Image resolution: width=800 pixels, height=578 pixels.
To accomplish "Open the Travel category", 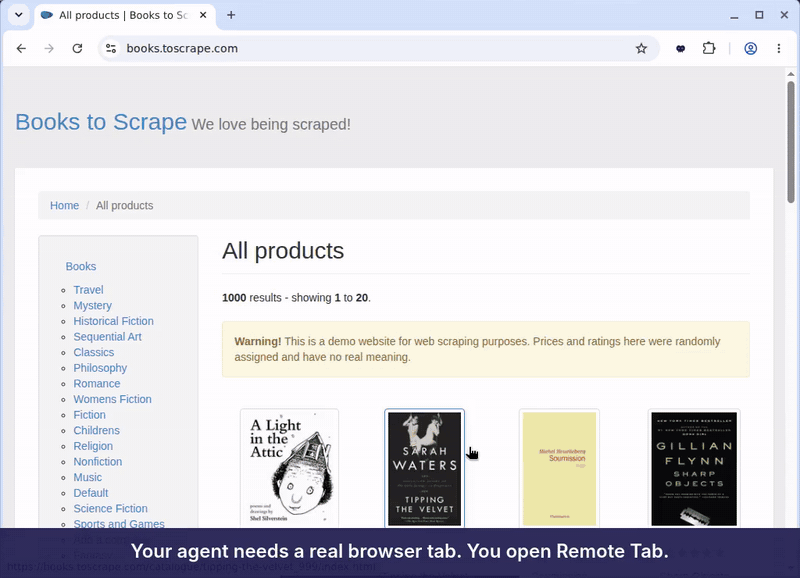I will 88,290.
